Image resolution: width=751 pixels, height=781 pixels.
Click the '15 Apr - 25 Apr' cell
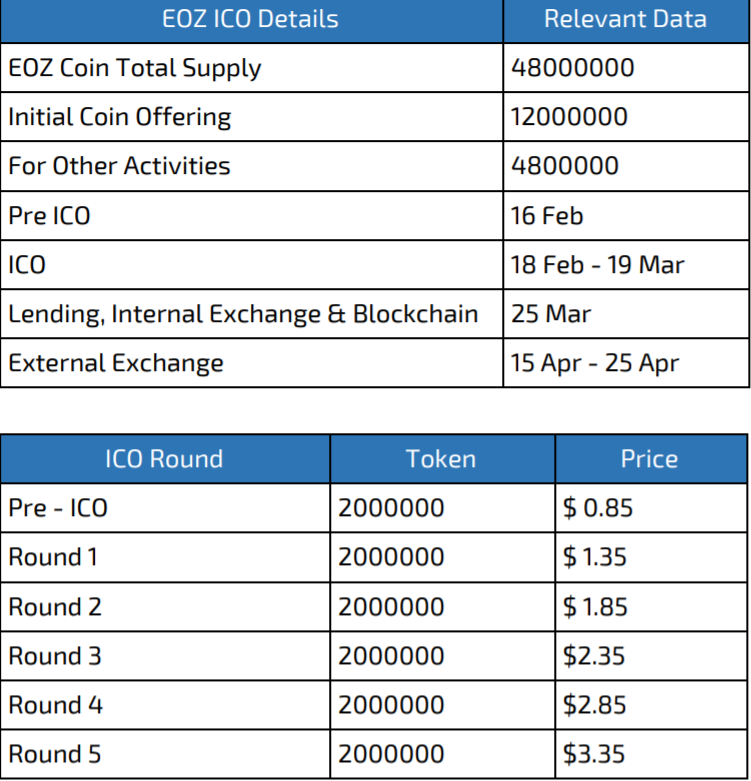coord(595,363)
